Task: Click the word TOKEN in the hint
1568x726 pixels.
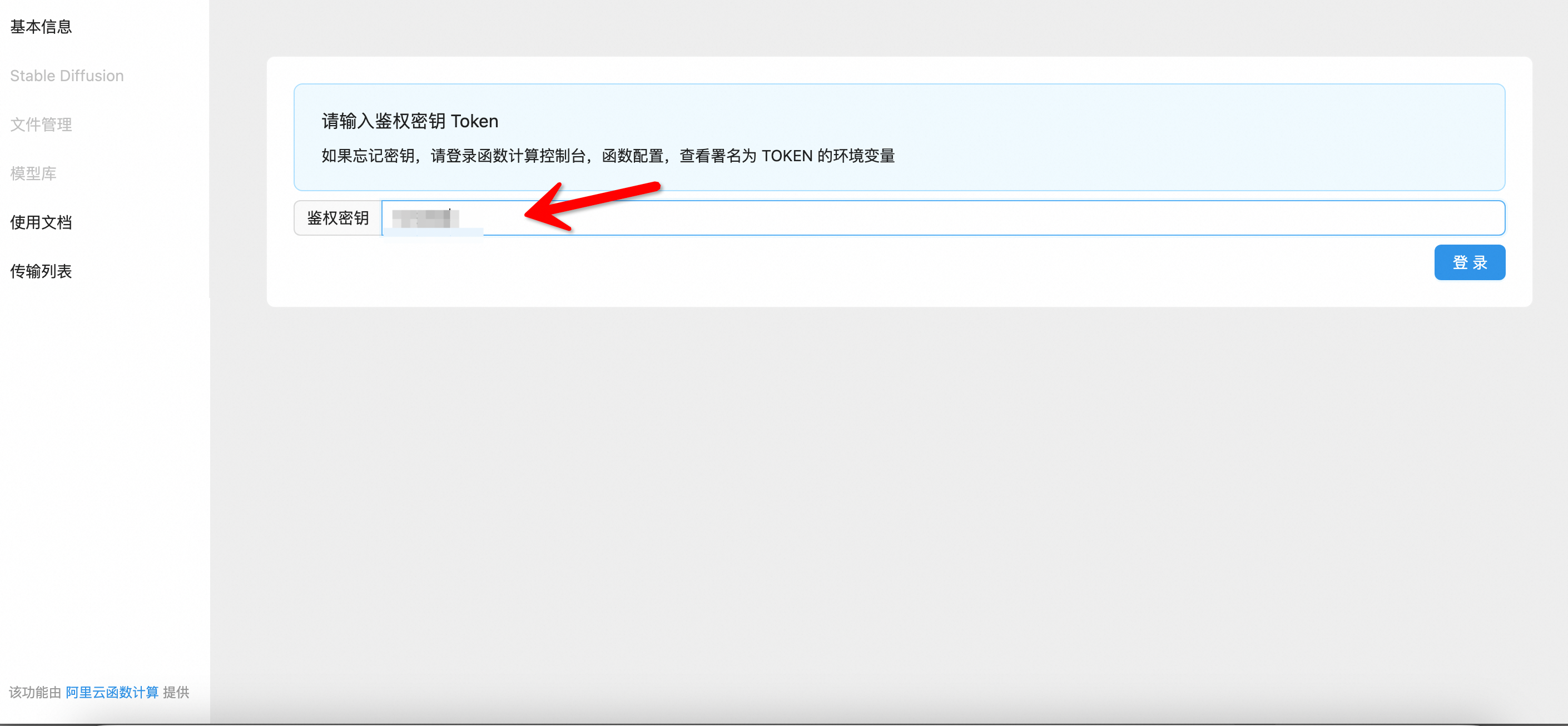Action: (x=786, y=156)
